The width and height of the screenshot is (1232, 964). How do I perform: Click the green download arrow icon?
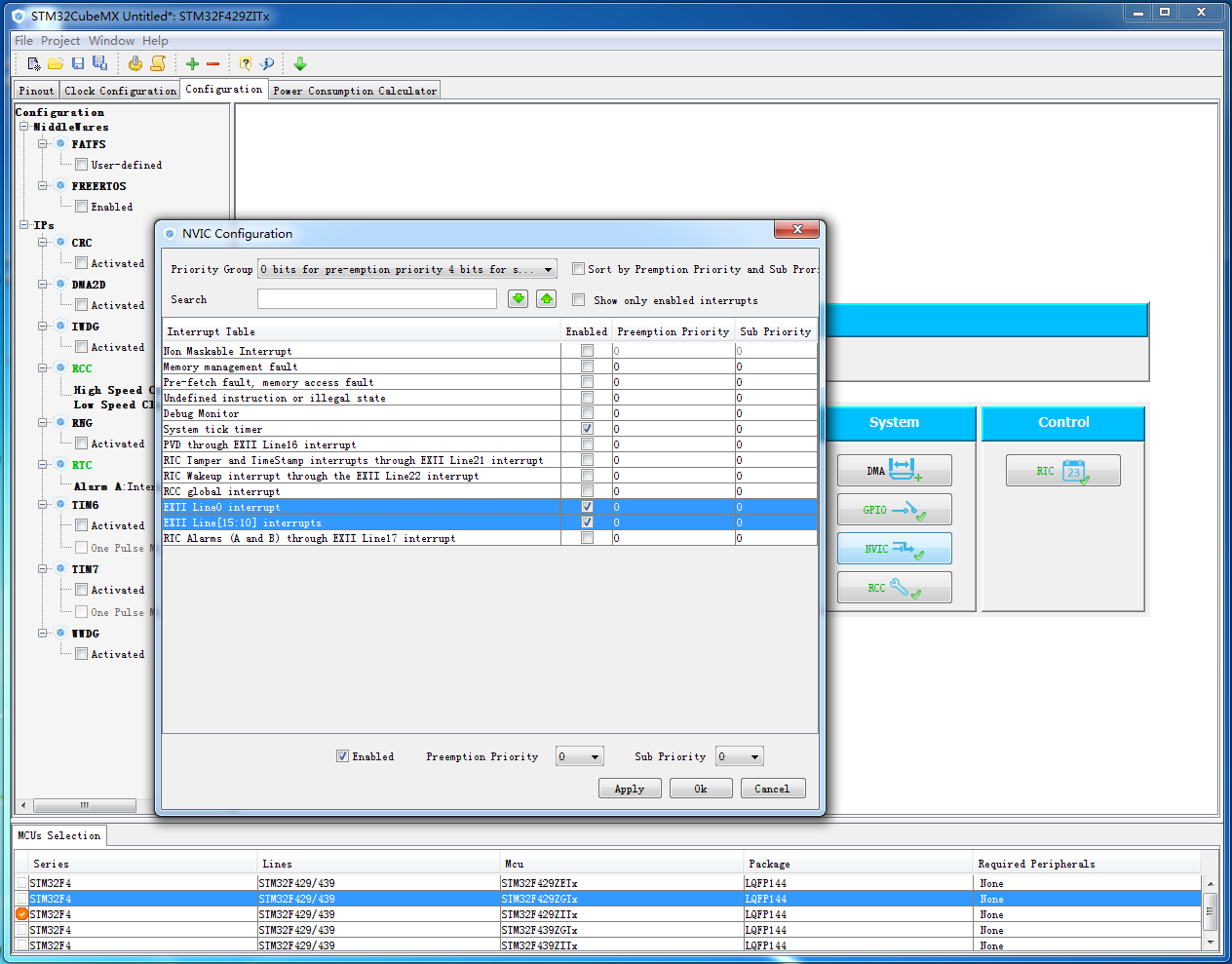click(300, 63)
